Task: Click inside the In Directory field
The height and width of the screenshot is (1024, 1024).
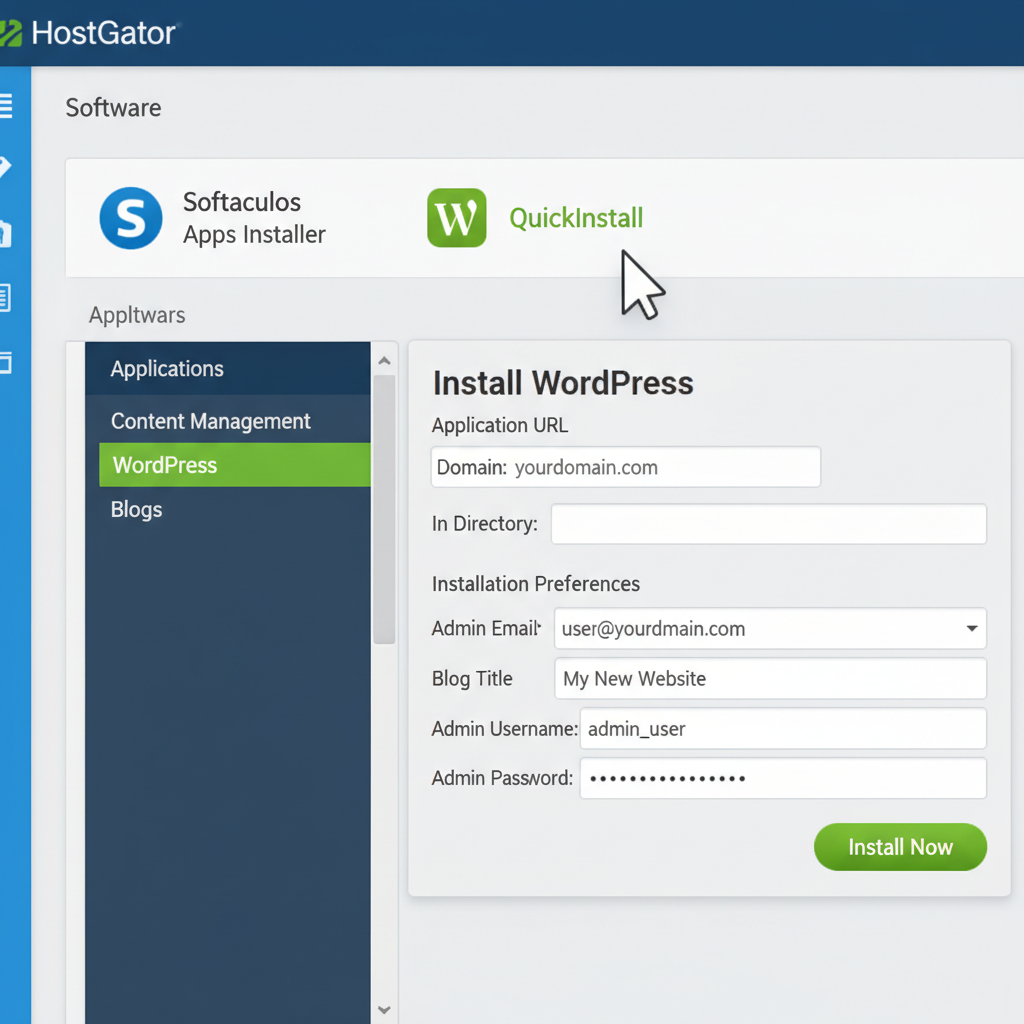Action: pyautogui.click(x=768, y=524)
